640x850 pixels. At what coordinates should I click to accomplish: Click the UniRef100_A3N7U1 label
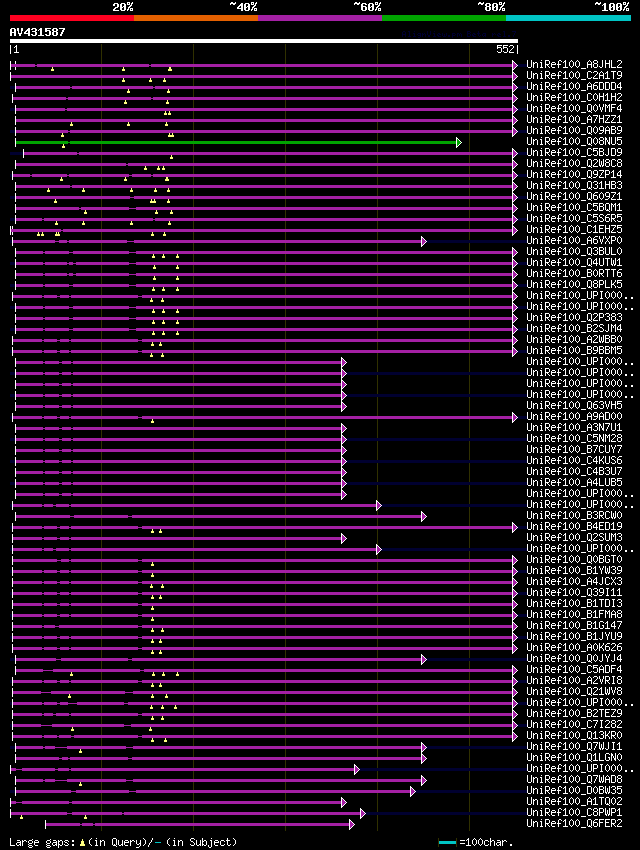point(574,428)
